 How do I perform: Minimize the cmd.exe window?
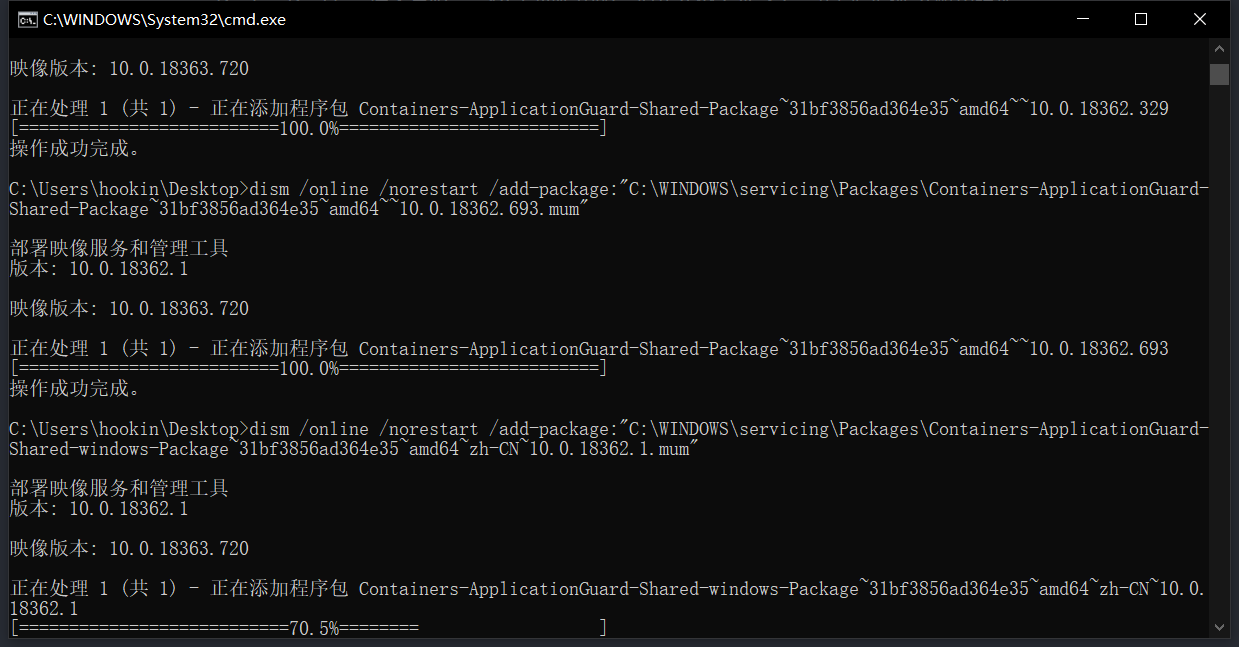coord(1082,19)
